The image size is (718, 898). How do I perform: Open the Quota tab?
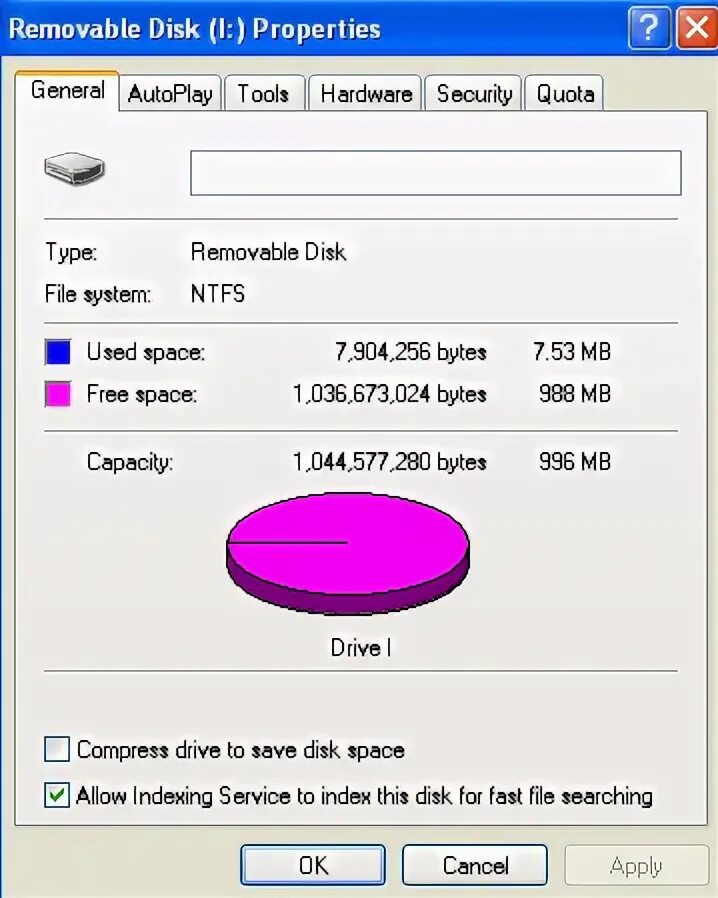click(565, 93)
